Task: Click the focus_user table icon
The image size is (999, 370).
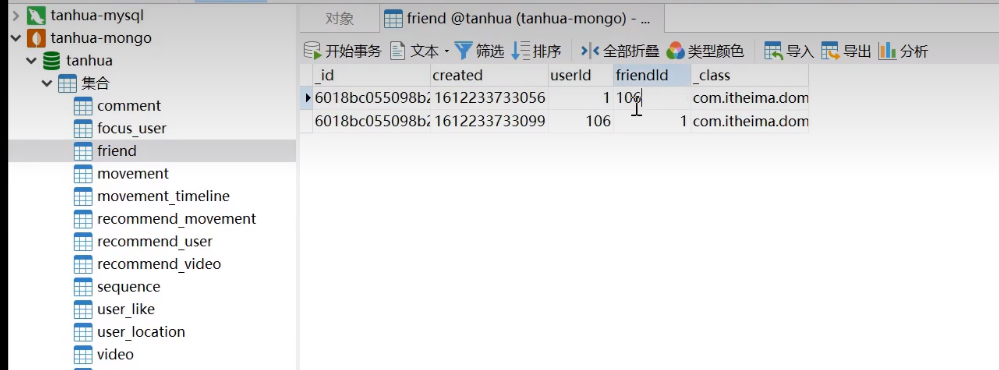Action: point(83,129)
